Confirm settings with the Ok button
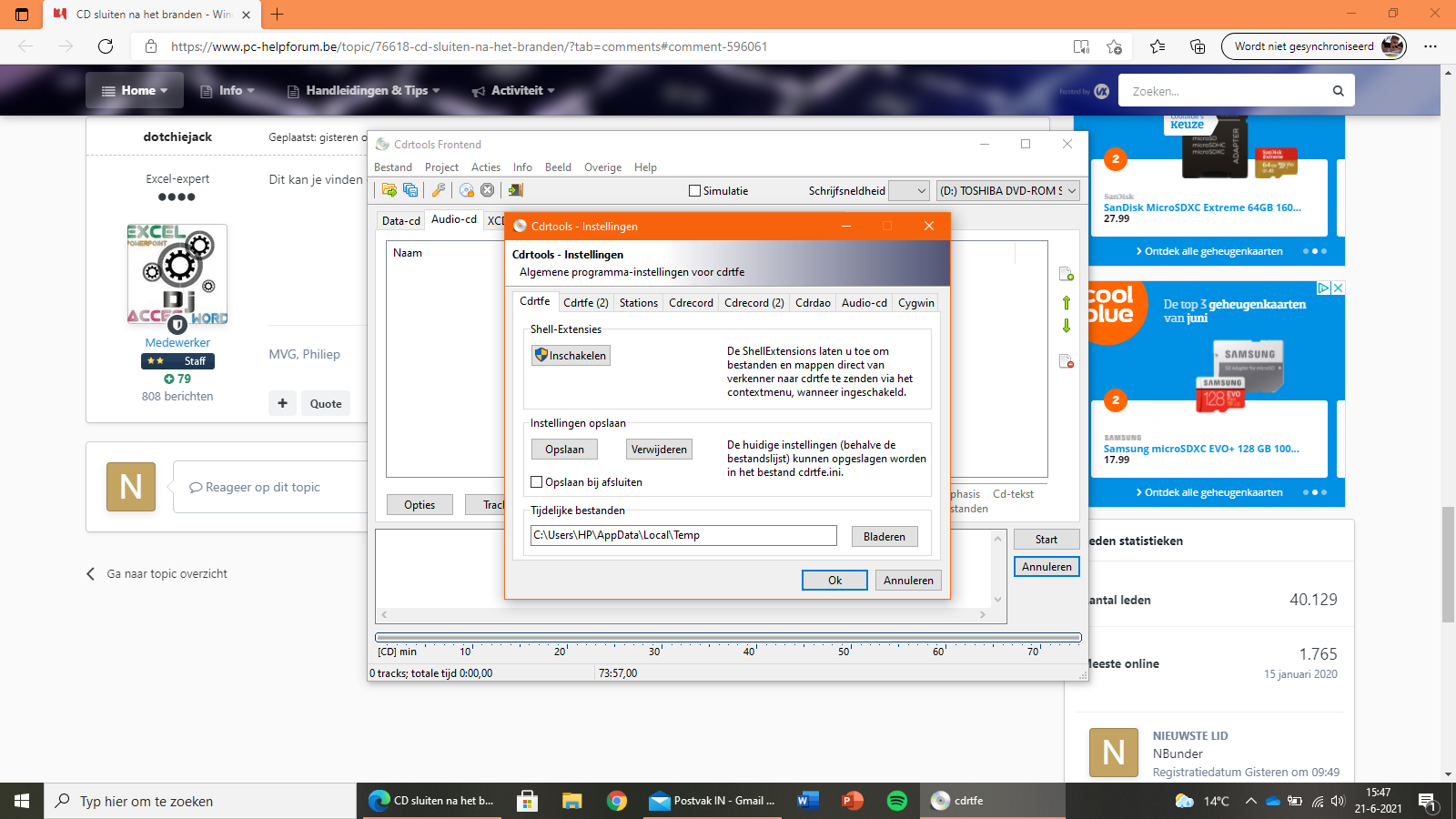Screen dimensions: 1456x819 click(834, 581)
